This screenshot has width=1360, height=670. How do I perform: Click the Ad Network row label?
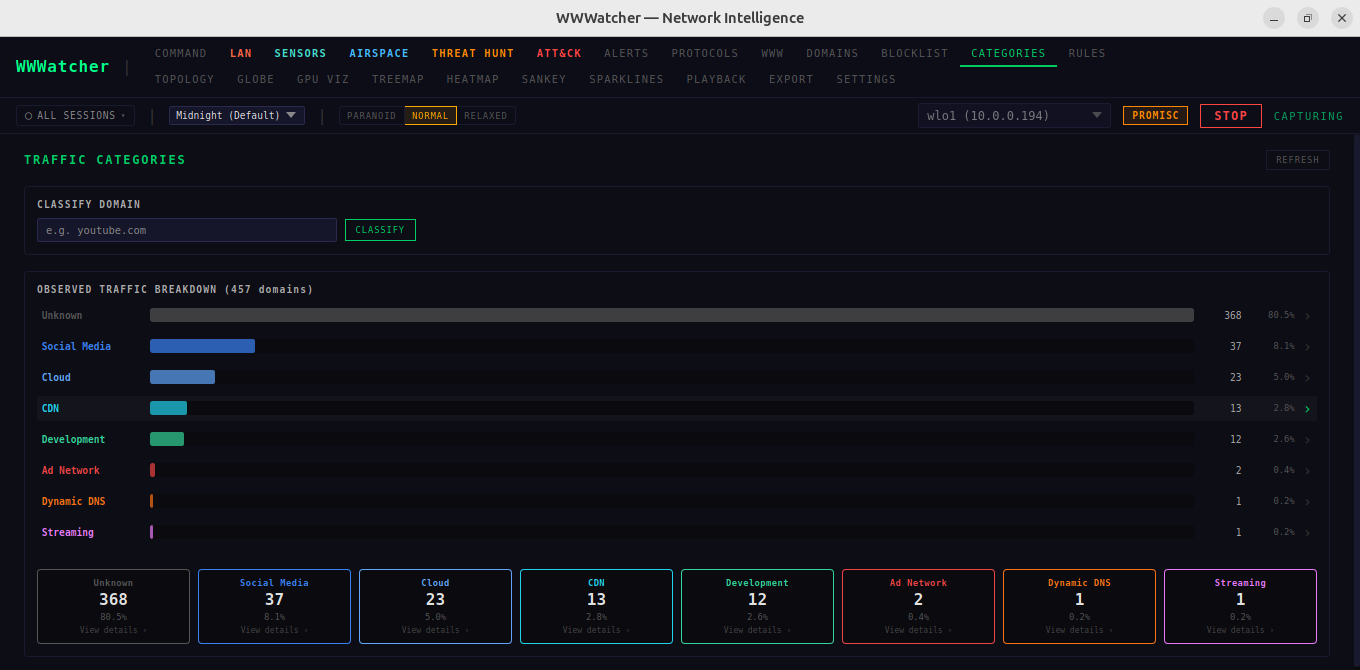71,470
